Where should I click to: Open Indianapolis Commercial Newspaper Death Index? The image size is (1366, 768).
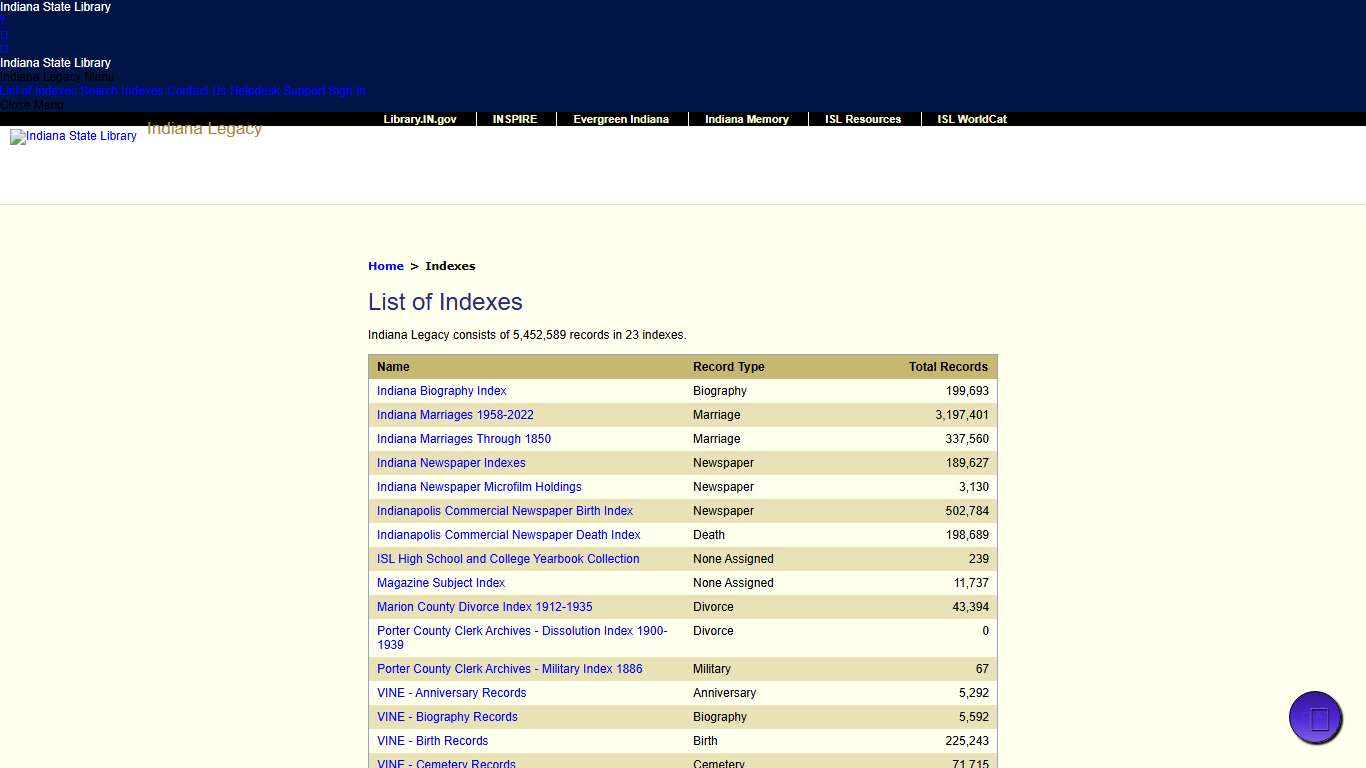tap(508, 535)
